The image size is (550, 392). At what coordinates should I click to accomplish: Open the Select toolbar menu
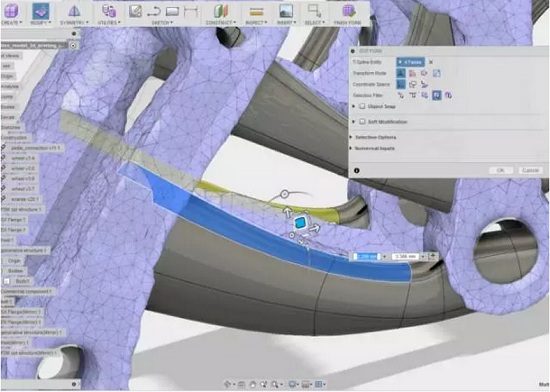pos(315,22)
